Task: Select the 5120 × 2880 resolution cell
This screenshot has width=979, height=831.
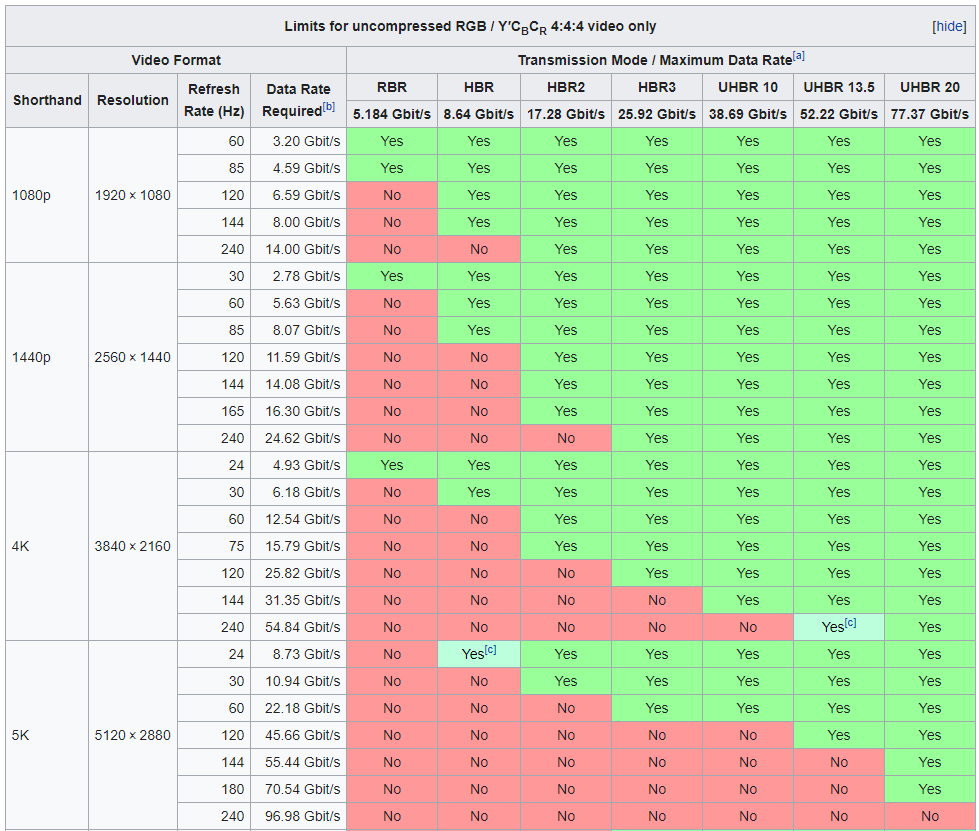Action: (x=133, y=735)
